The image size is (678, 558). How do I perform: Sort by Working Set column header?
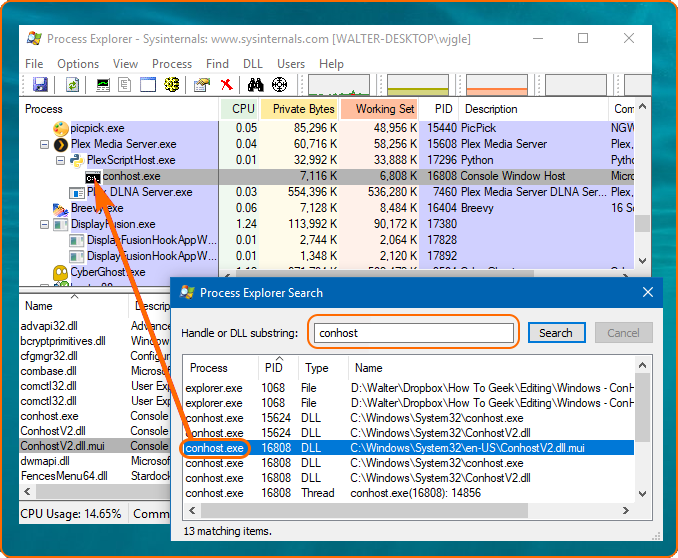[379, 109]
